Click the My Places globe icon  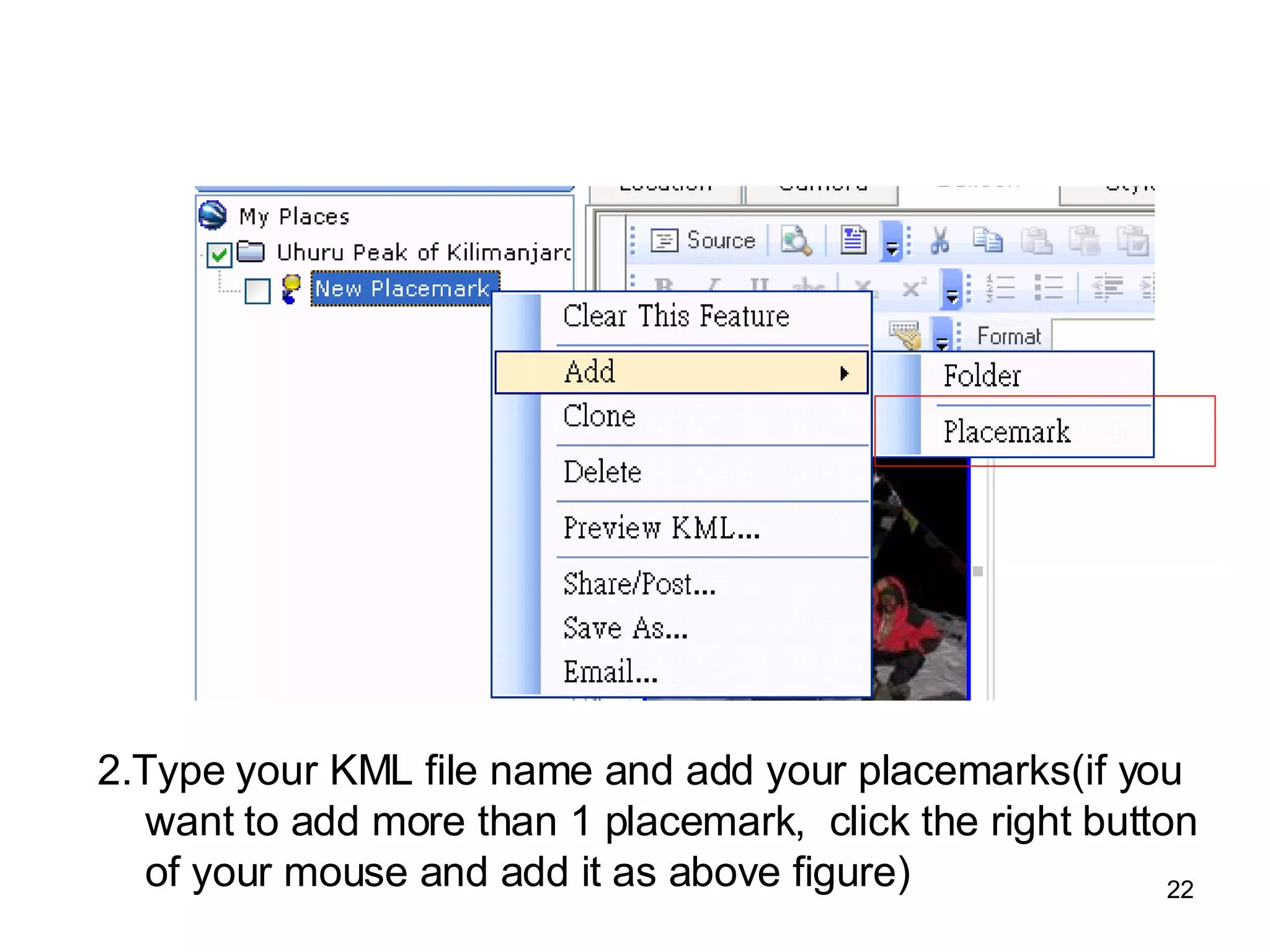point(213,216)
